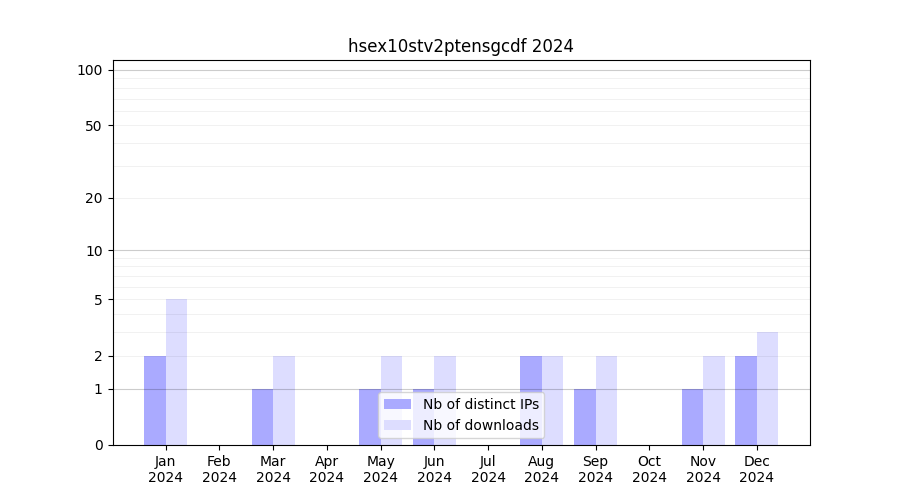Click the September 2024 downloads bar

coord(606,400)
